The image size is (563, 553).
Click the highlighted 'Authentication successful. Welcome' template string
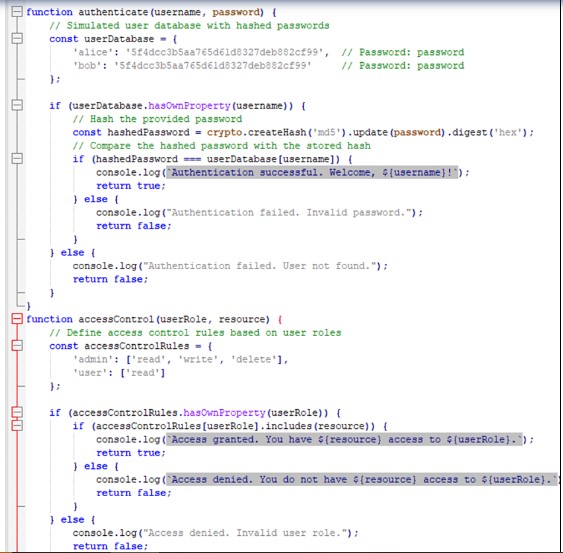click(x=312, y=172)
